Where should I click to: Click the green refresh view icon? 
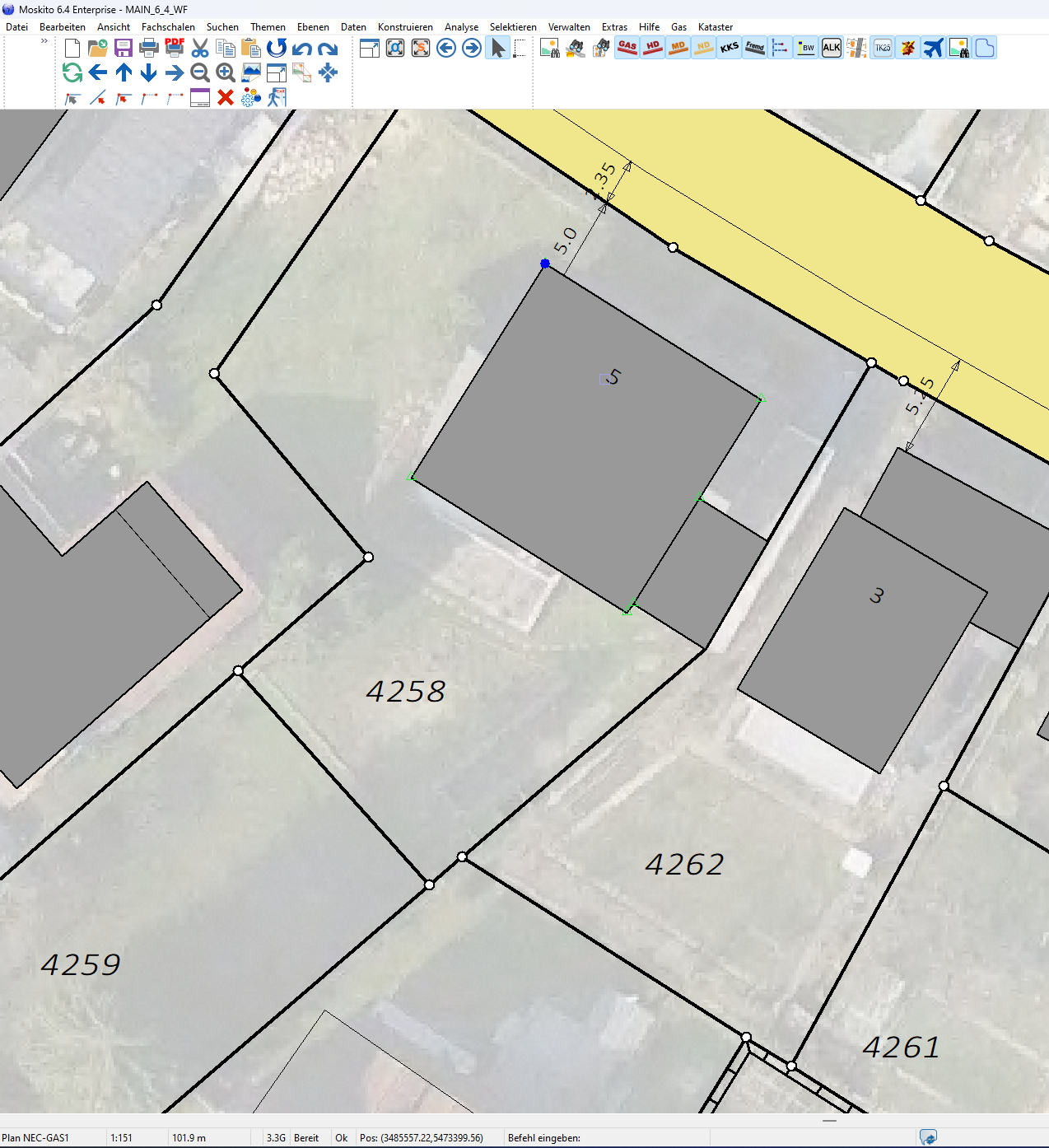click(x=72, y=73)
